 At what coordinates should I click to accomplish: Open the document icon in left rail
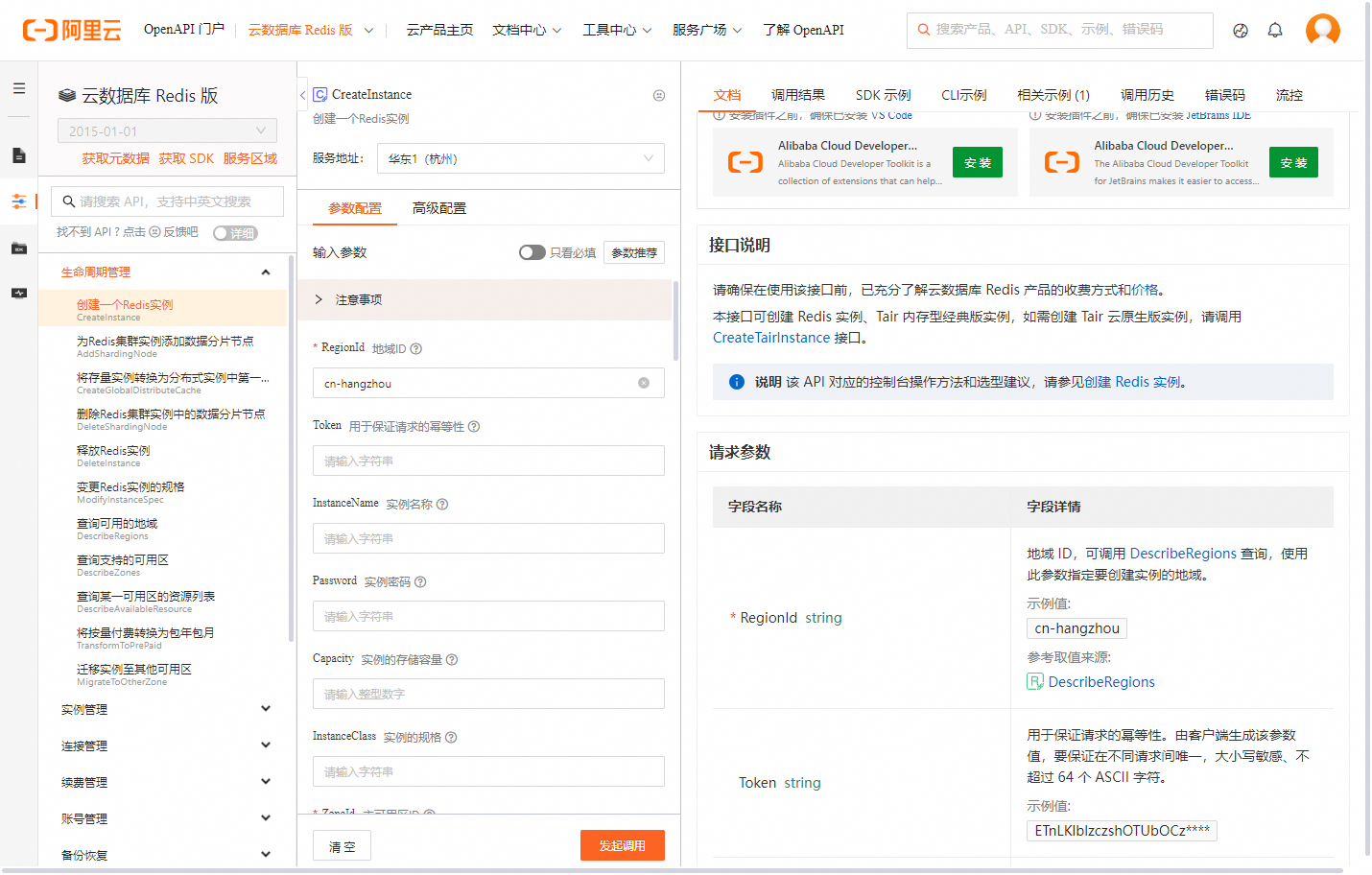click(x=19, y=155)
